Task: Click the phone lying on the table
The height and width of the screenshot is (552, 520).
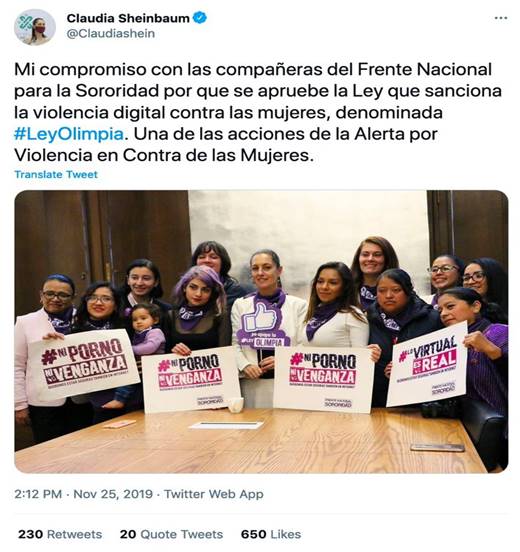Action: coord(437,447)
